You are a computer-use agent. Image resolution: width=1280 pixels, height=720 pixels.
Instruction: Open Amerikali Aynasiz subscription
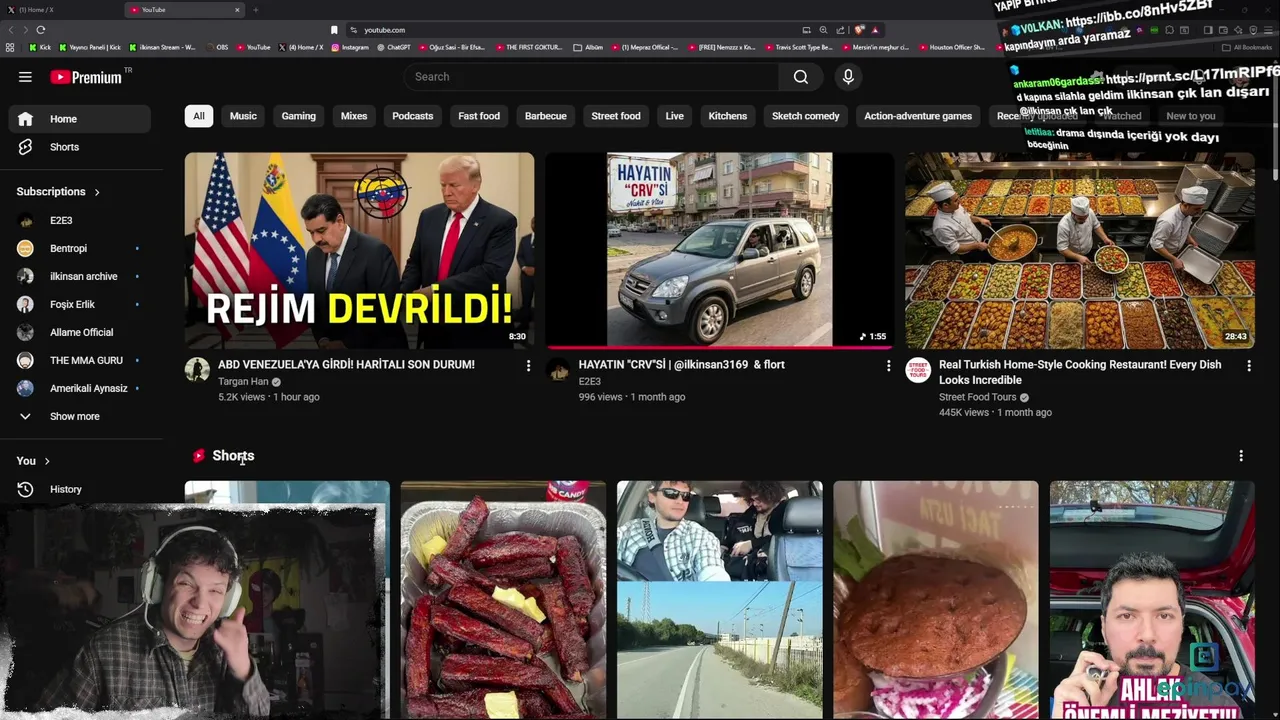pyautogui.click(x=80, y=388)
